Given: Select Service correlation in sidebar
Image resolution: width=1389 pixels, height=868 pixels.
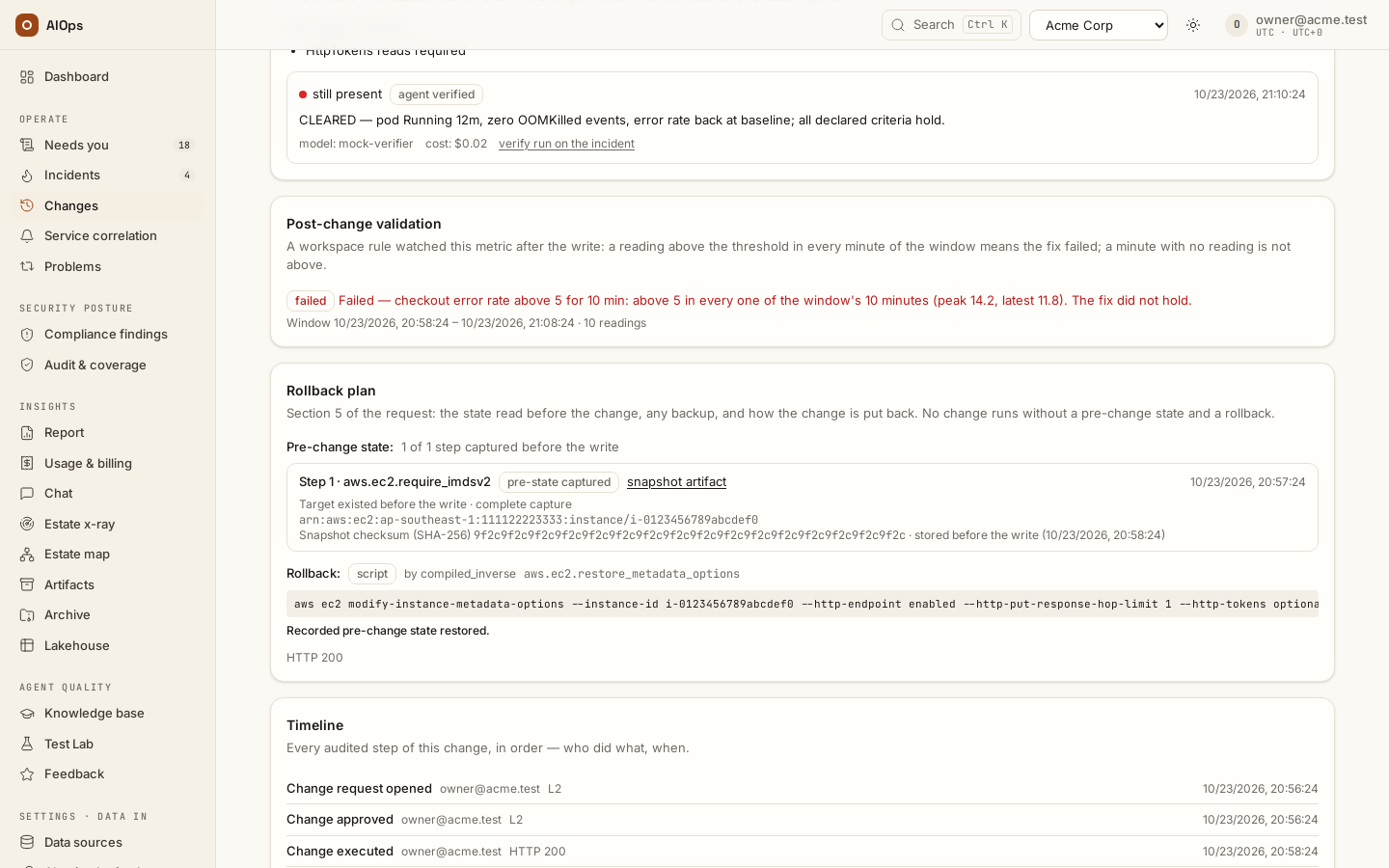Looking at the screenshot, I should click(x=108, y=236).
